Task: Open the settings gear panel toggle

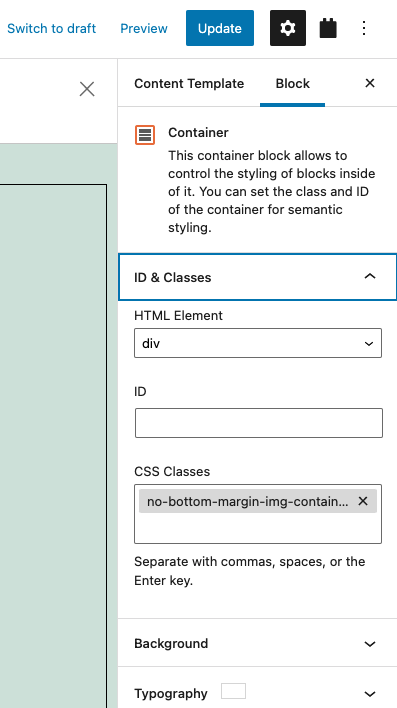Action: pos(288,28)
